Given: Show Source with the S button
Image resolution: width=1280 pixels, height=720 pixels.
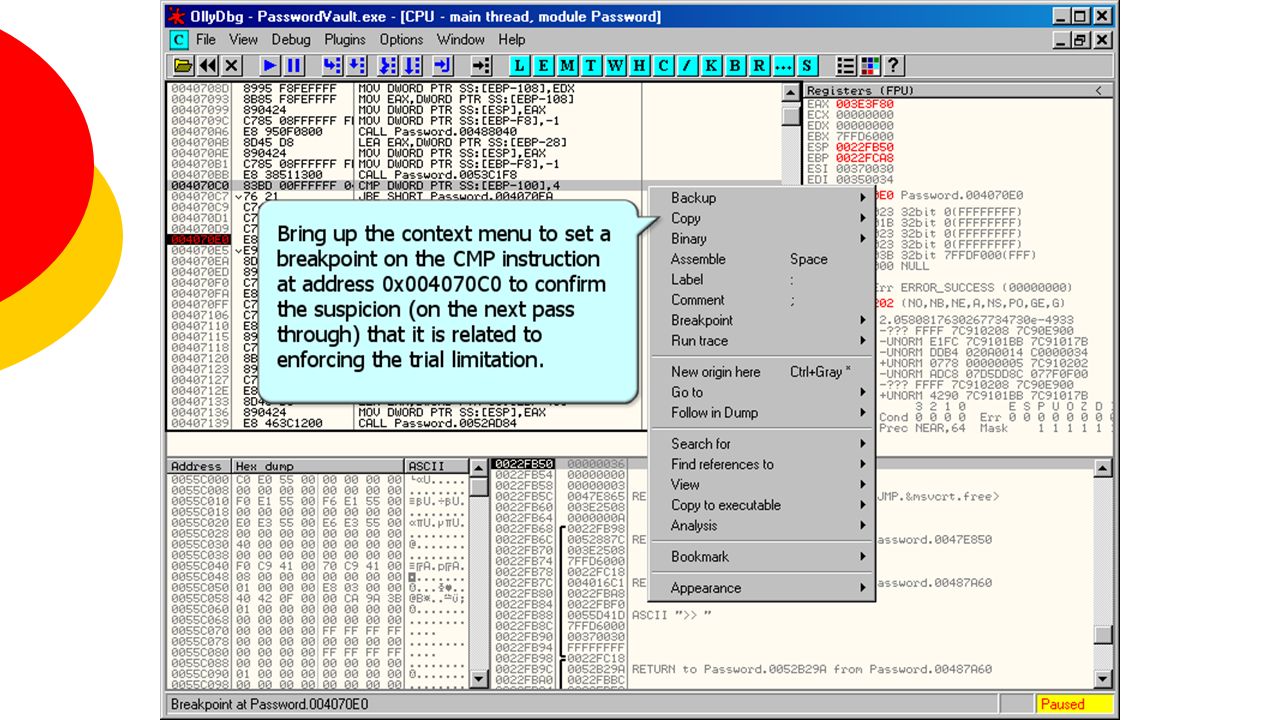Looking at the screenshot, I should pyautogui.click(x=808, y=66).
